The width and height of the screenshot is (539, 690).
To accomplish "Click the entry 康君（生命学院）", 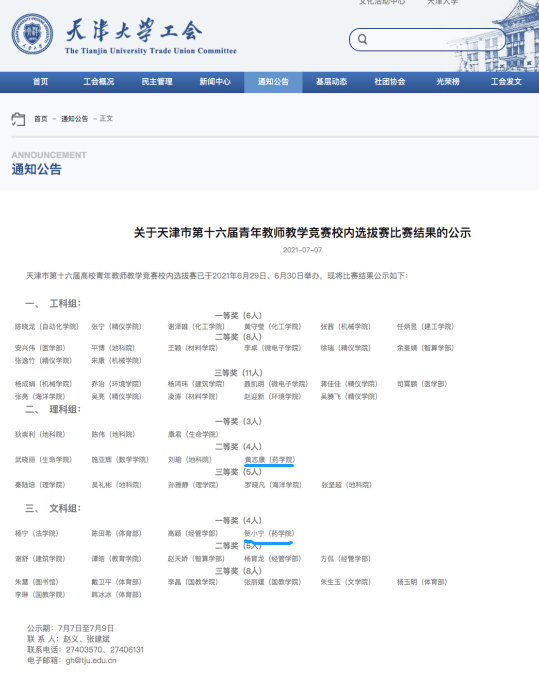I will 193,435.
